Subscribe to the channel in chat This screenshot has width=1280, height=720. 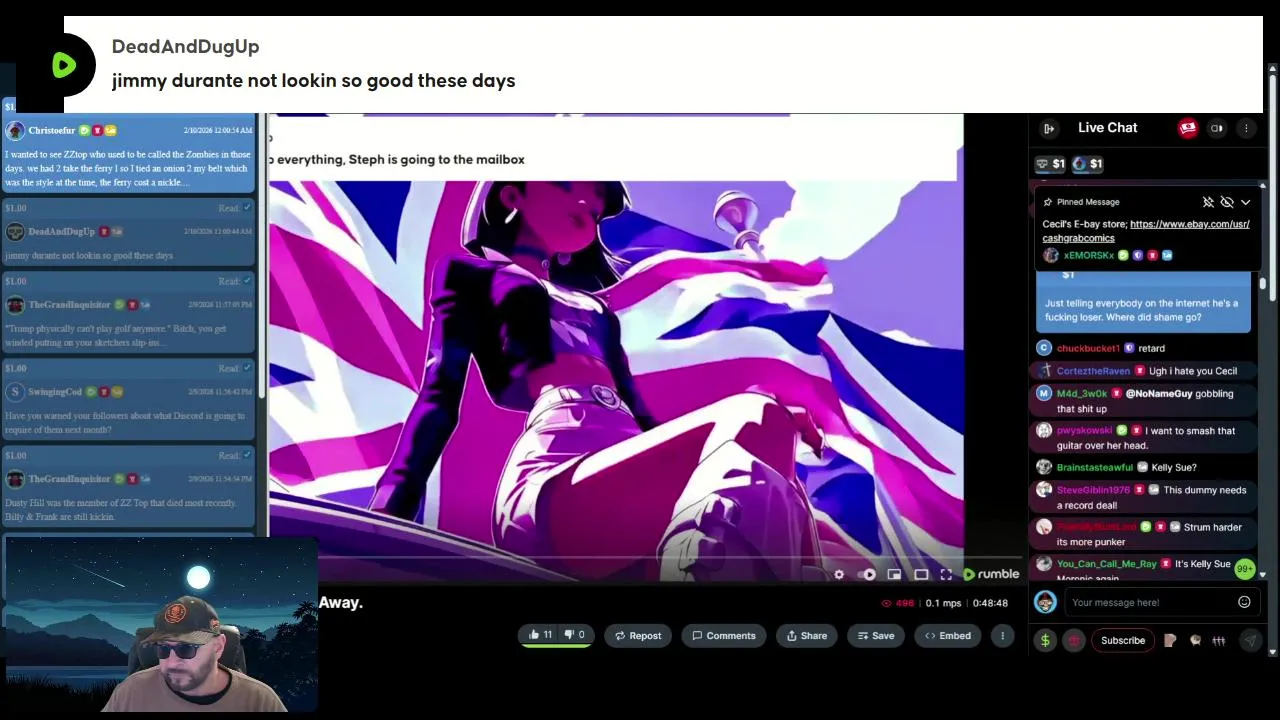pos(1123,641)
